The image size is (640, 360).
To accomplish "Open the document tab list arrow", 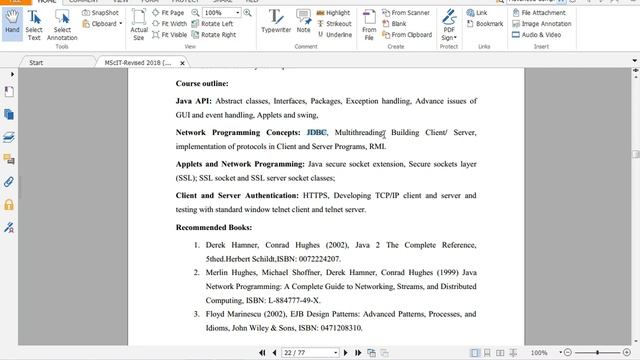I will (x=635, y=60).
